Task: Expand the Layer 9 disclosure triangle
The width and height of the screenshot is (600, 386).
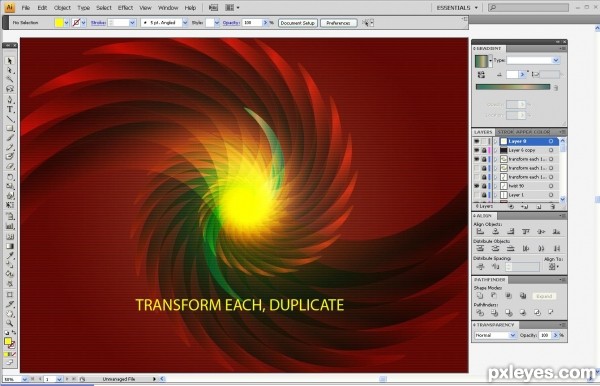Action: click(x=496, y=141)
